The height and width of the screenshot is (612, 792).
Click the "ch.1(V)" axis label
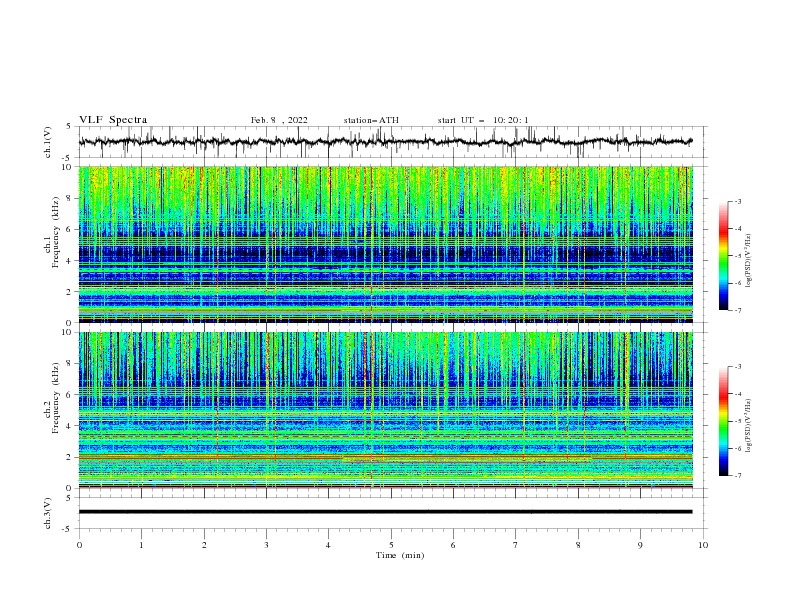[48, 142]
